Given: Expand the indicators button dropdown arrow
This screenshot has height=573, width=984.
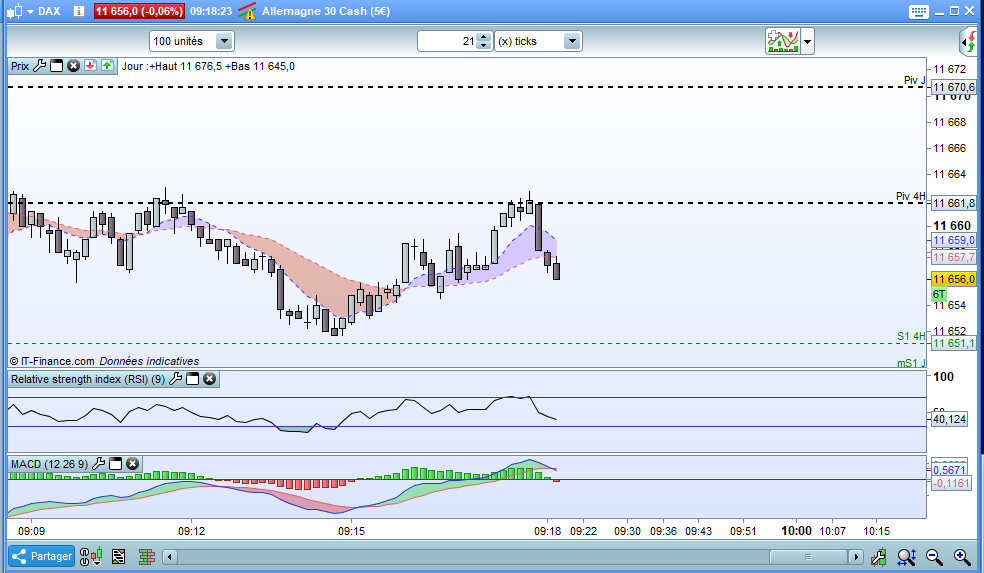Looking at the screenshot, I should (808, 42).
